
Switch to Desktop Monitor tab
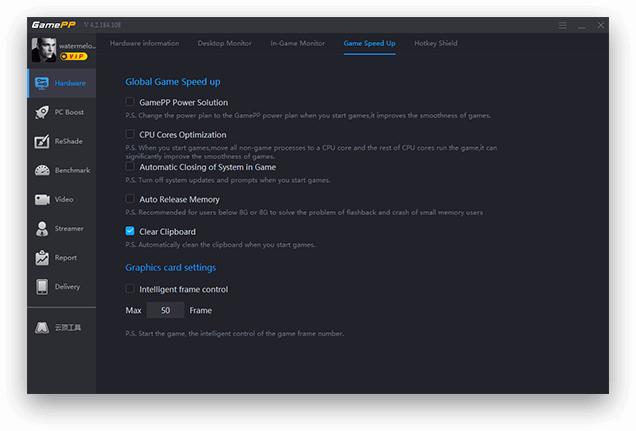[225, 43]
